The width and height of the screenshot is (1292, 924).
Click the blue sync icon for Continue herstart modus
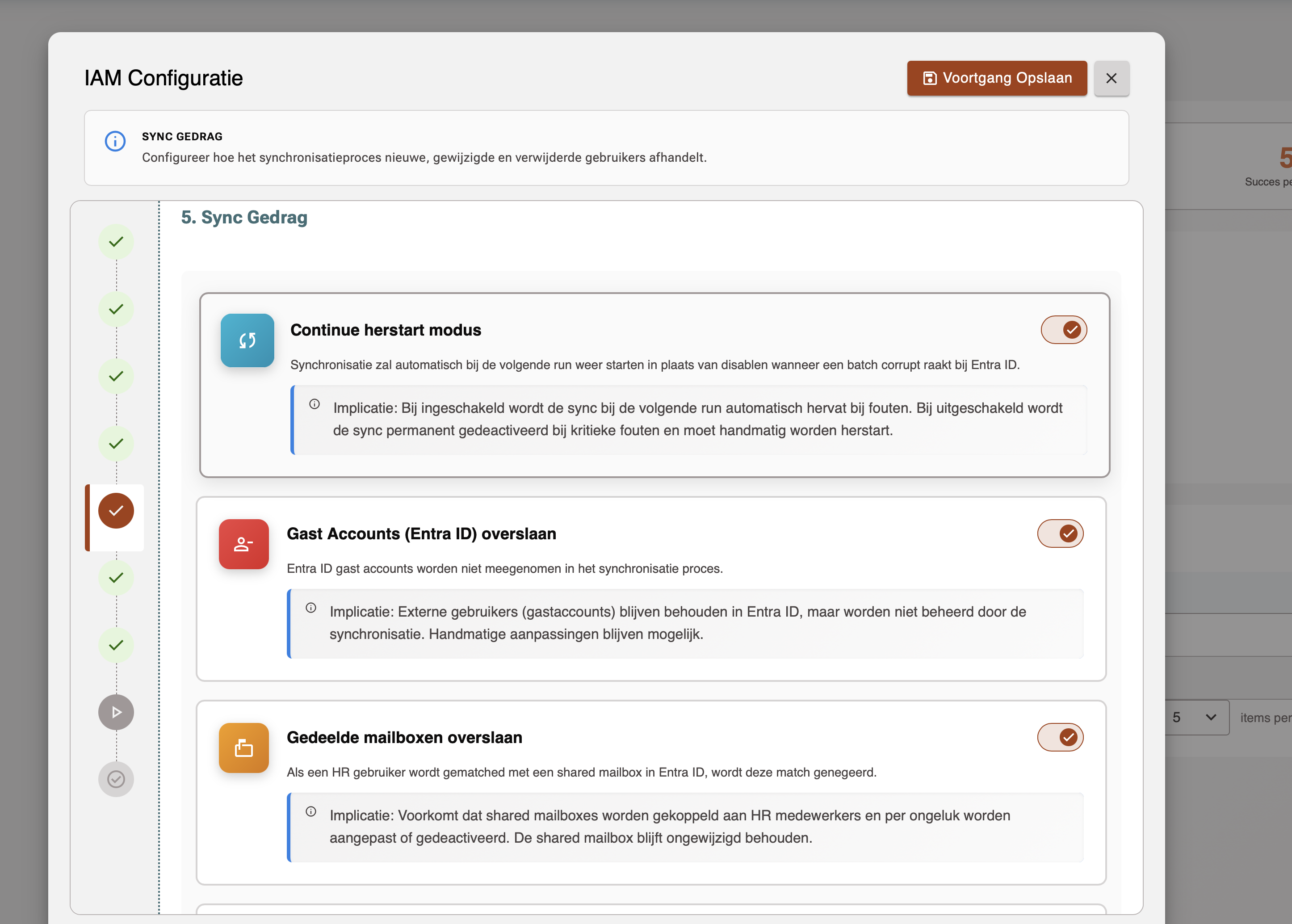[x=247, y=340]
